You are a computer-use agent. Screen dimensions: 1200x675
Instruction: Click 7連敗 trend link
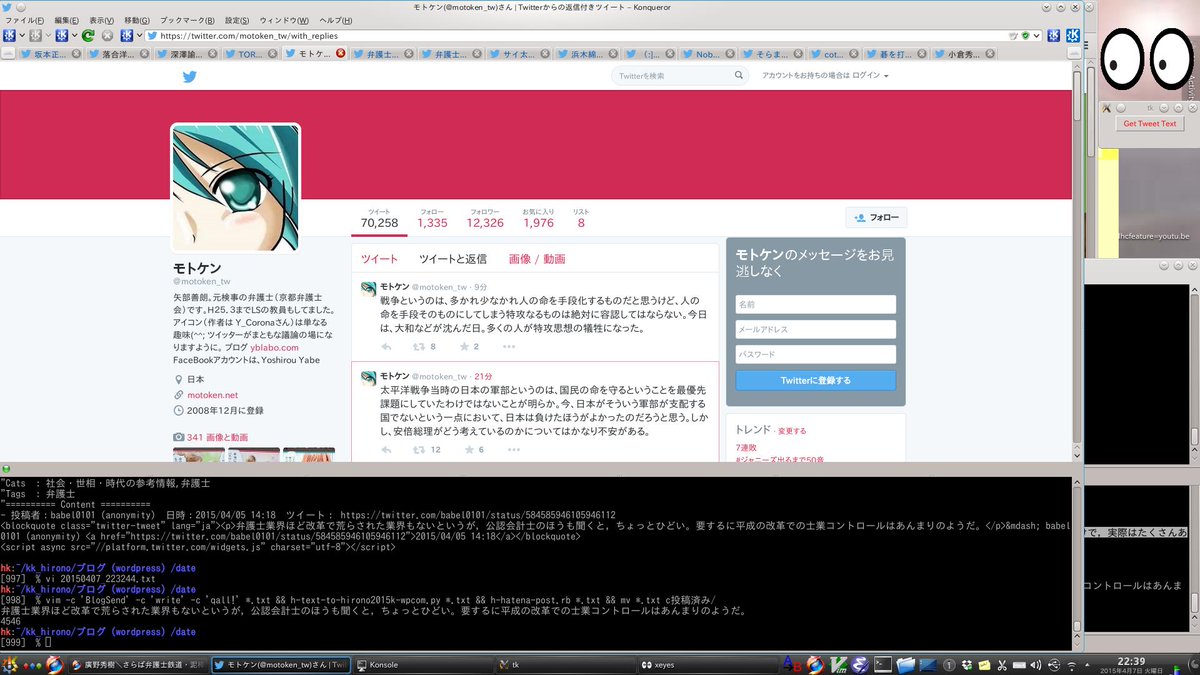(x=748, y=447)
